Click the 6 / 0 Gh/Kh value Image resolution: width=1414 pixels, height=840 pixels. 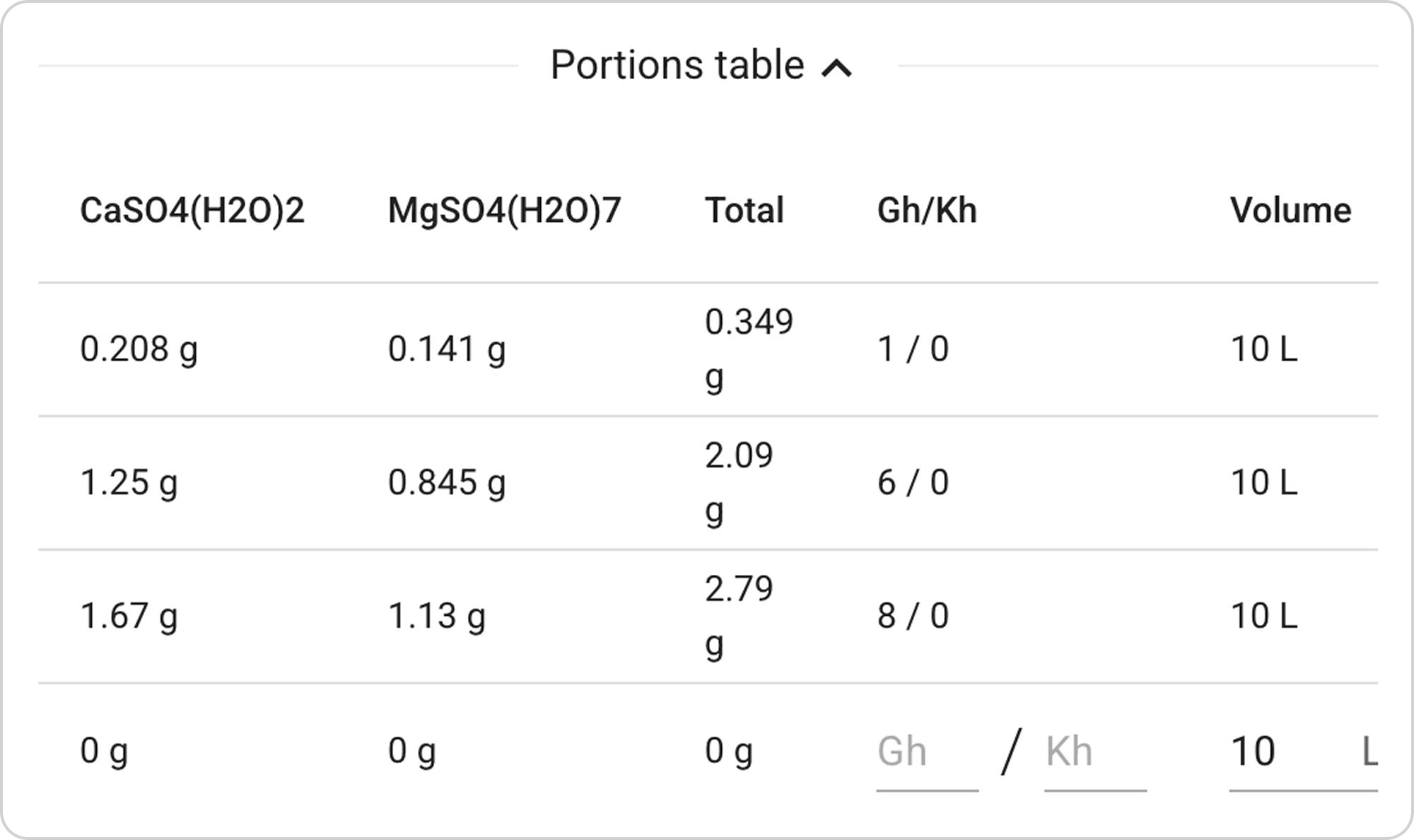(x=913, y=483)
